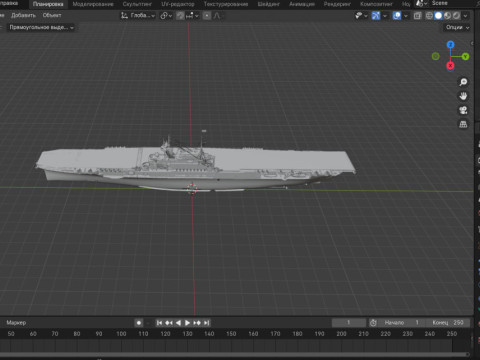480x360 pixels.
Task: Expand shading options dropdown arrow
Action: [x=465, y=16]
